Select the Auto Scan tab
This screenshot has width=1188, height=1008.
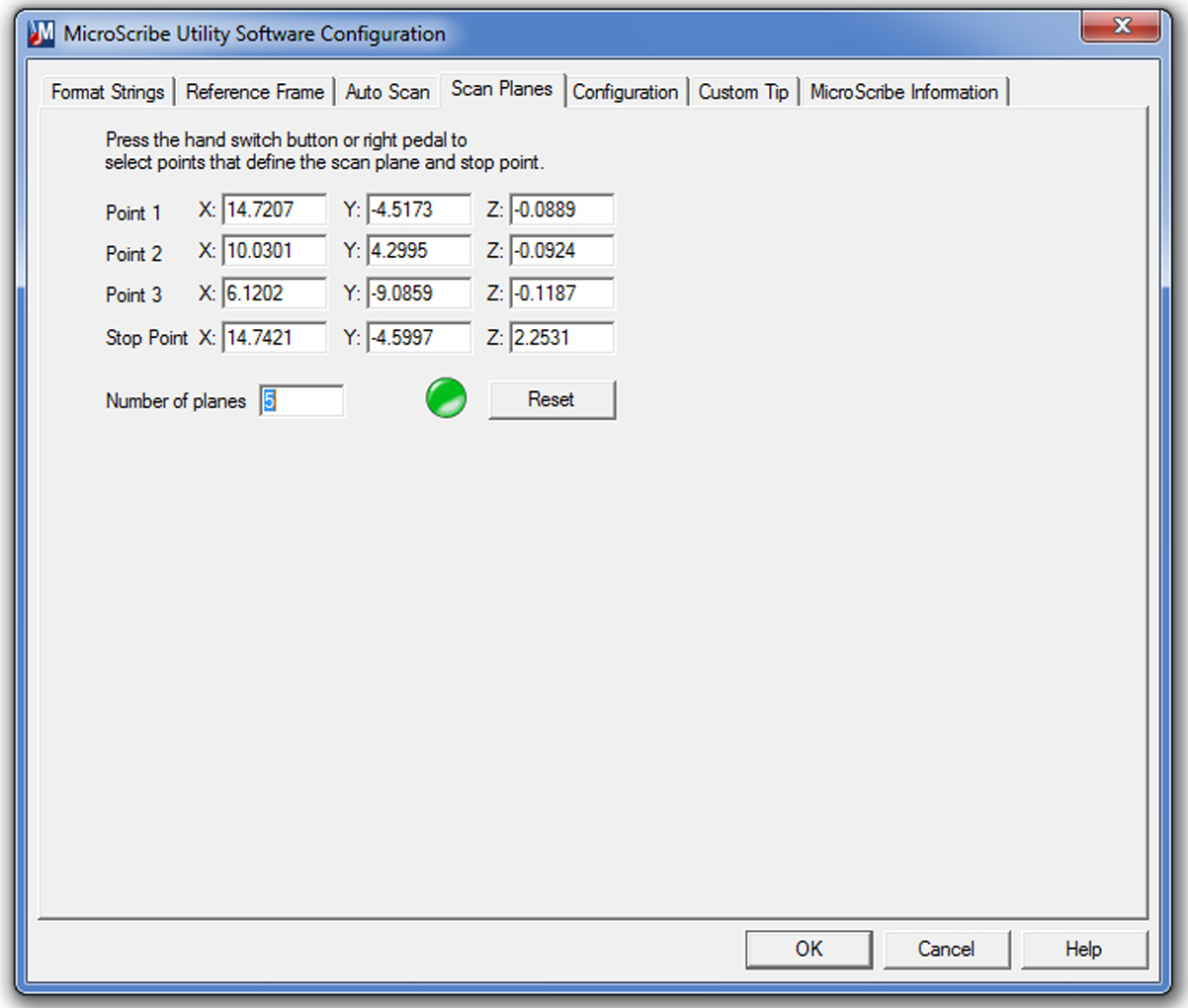(x=387, y=92)
